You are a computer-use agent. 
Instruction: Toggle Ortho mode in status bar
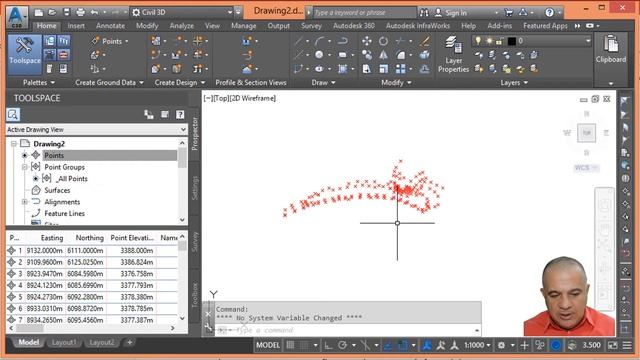(328, 345)
